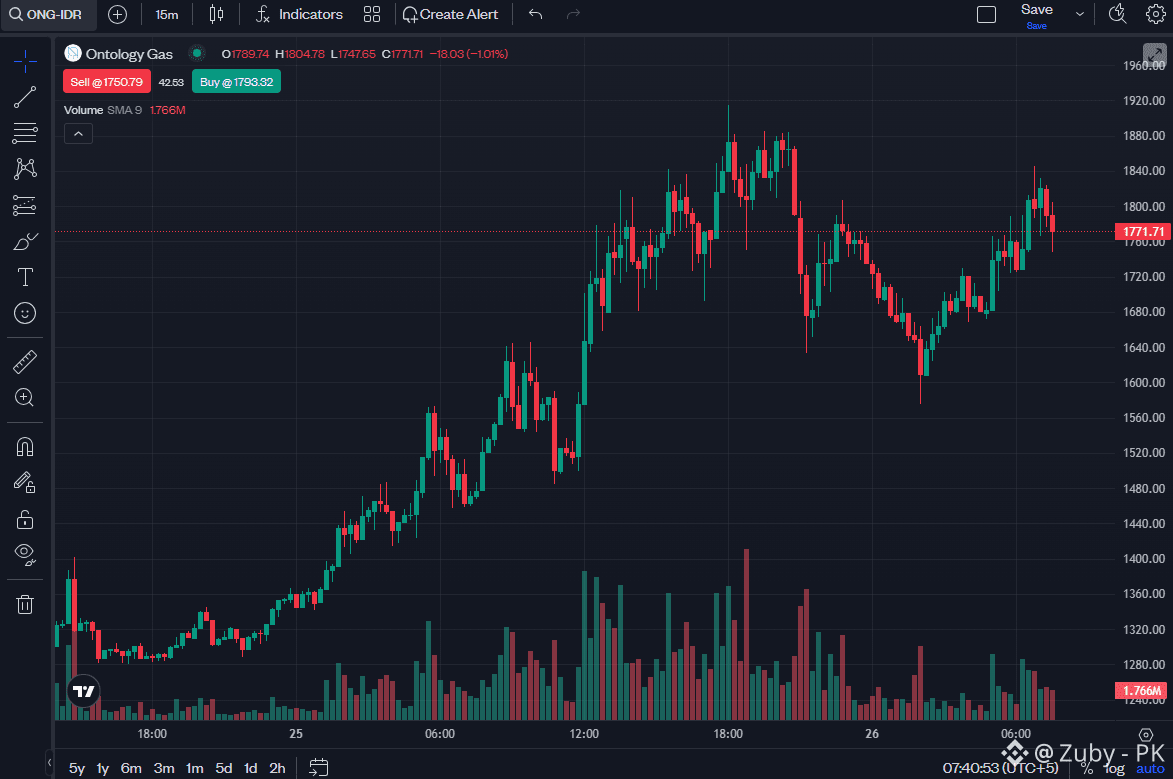Select the 3m date range

[x=164, y=768]
